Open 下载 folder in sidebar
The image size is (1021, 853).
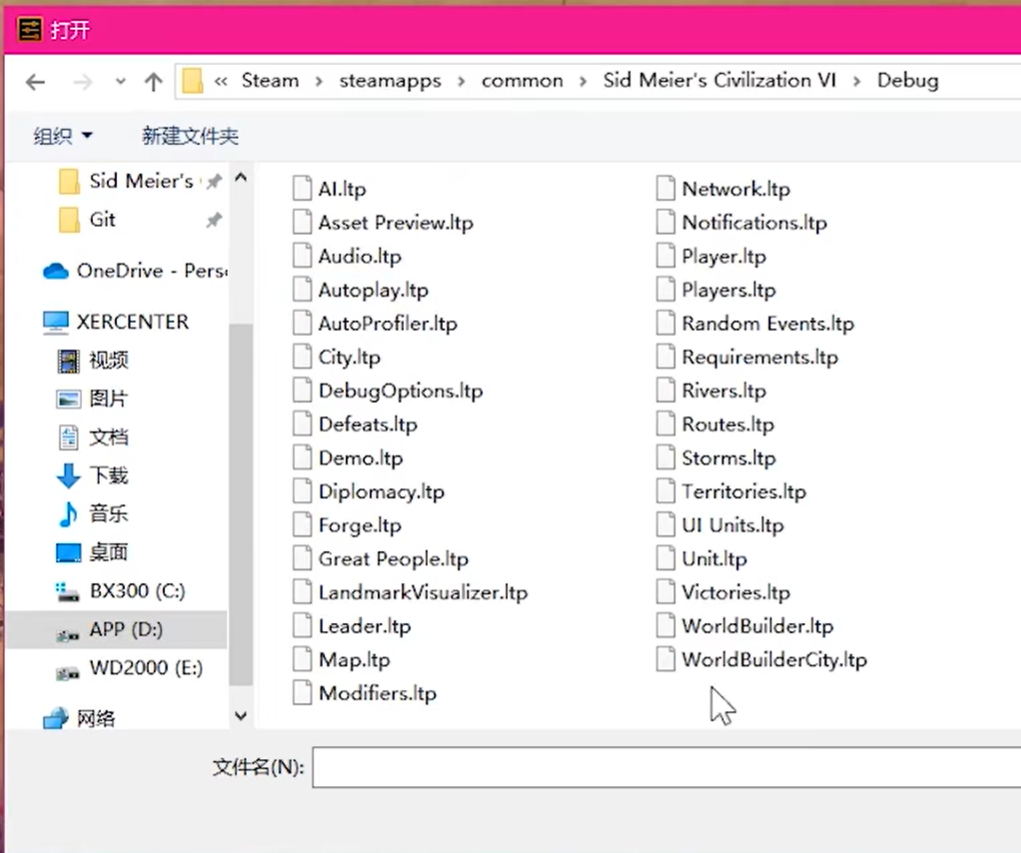(93, 475)
